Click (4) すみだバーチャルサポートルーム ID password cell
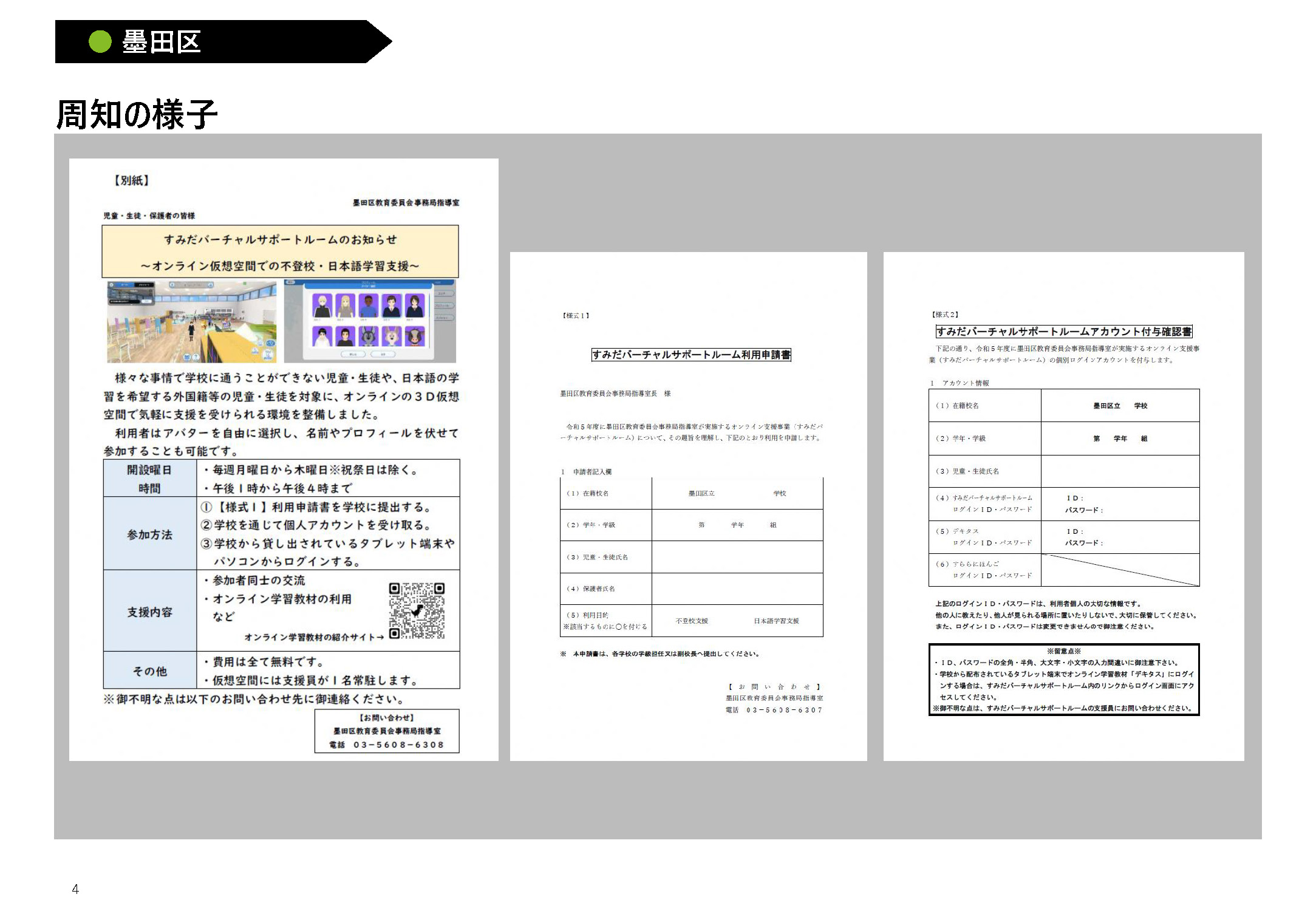The height and width of the screenshot is (911, 1316). coord(1120,504)
